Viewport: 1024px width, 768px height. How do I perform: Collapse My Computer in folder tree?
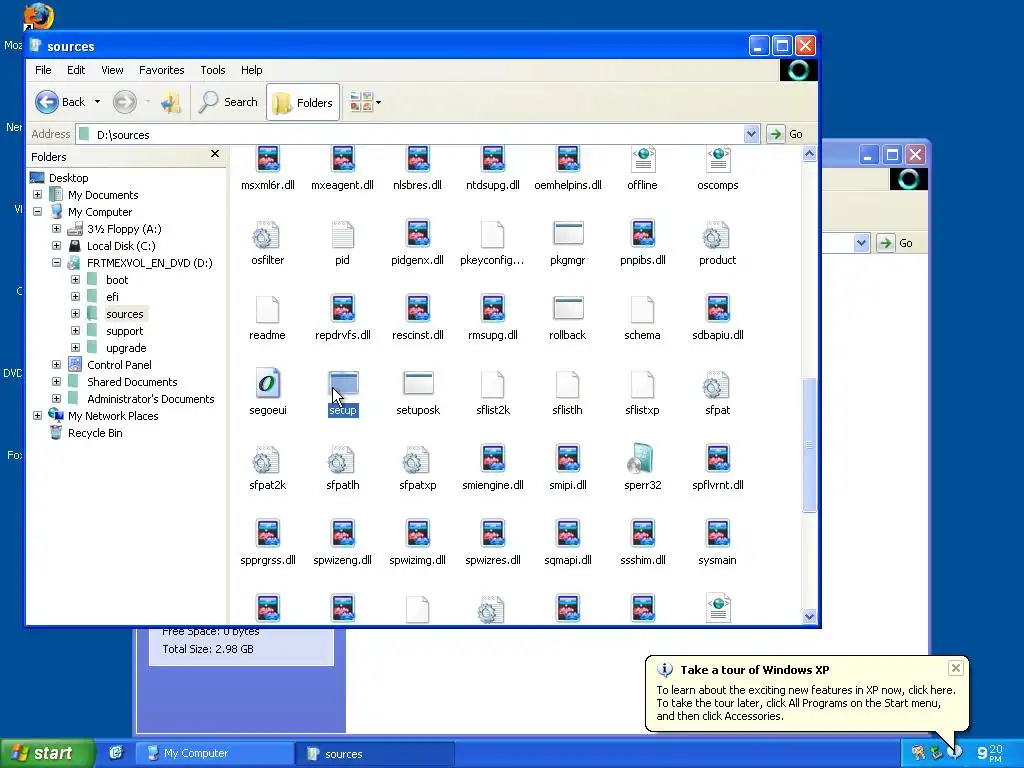click(x=37, y=212)
